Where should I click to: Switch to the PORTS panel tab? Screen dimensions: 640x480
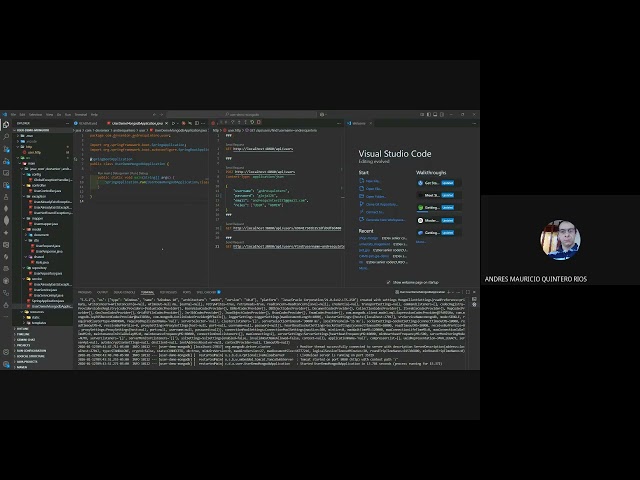[x=187, y=292]
